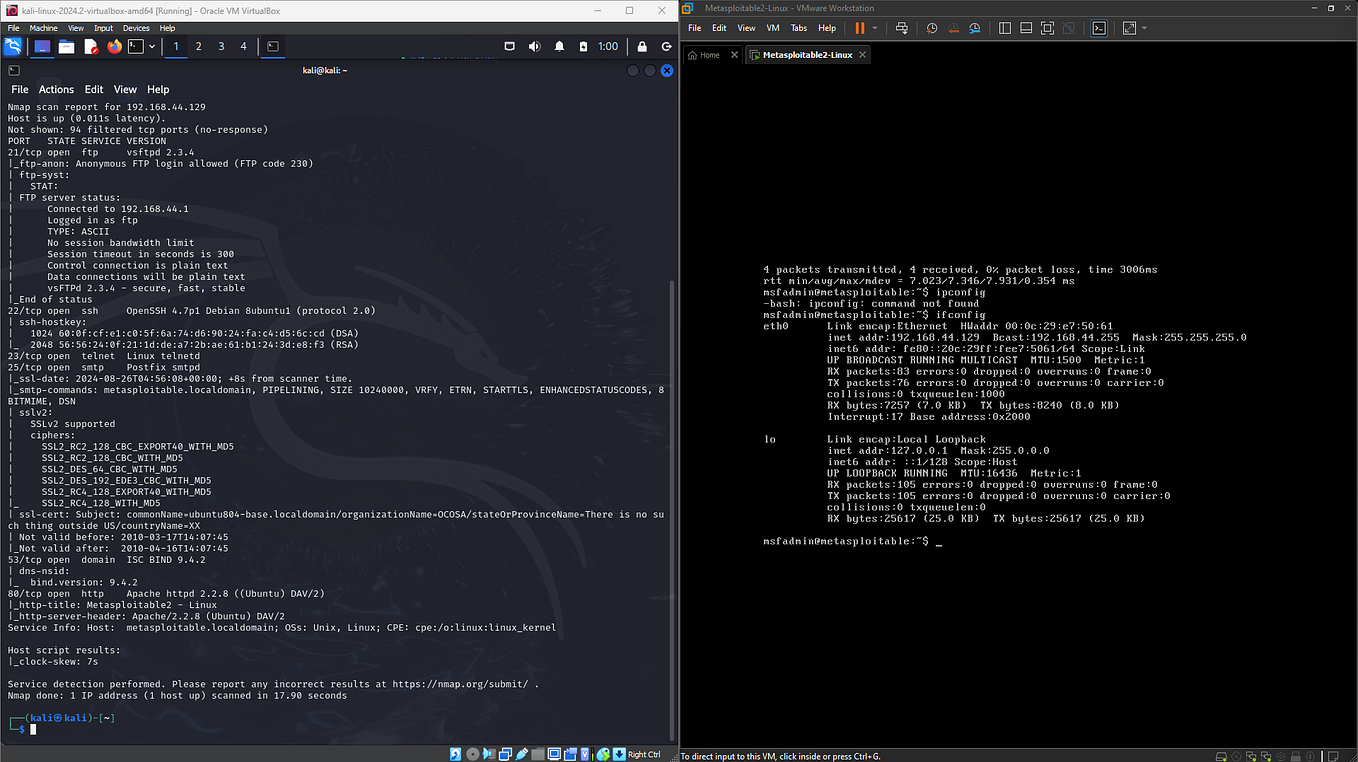The height and width of the screenshot is (762, 1358).
Task: Enter VMware full screen mode icon
Action: tap(1047, 28)
